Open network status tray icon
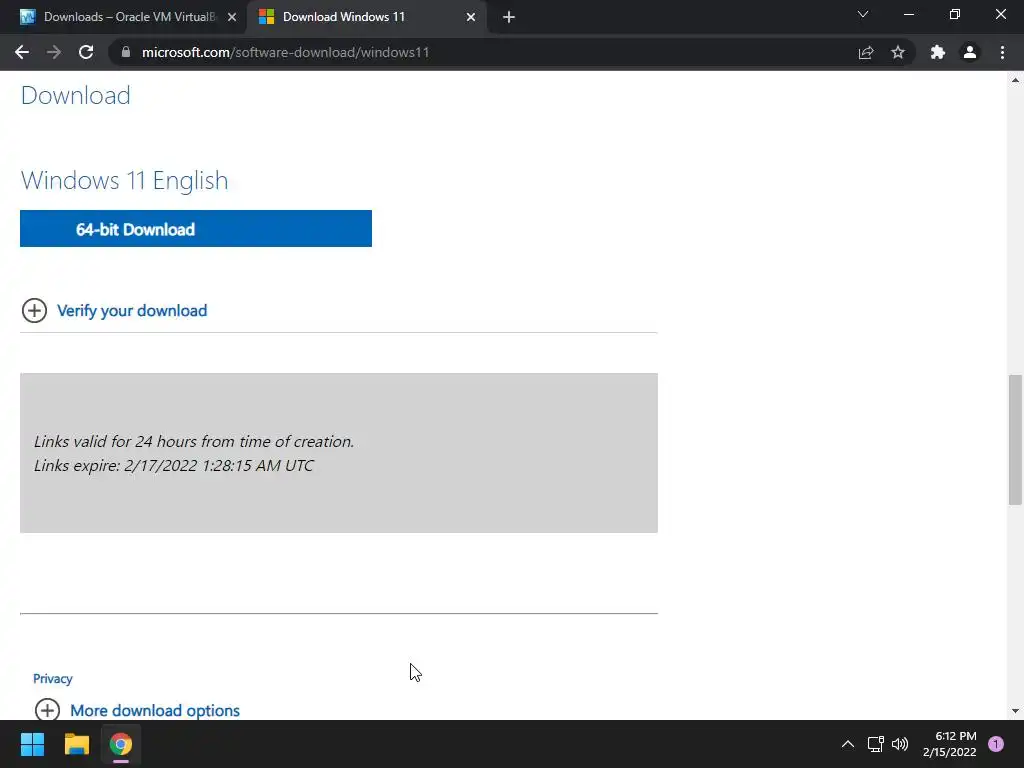Viewport: 1024px width, 768px height. point(875,744)
